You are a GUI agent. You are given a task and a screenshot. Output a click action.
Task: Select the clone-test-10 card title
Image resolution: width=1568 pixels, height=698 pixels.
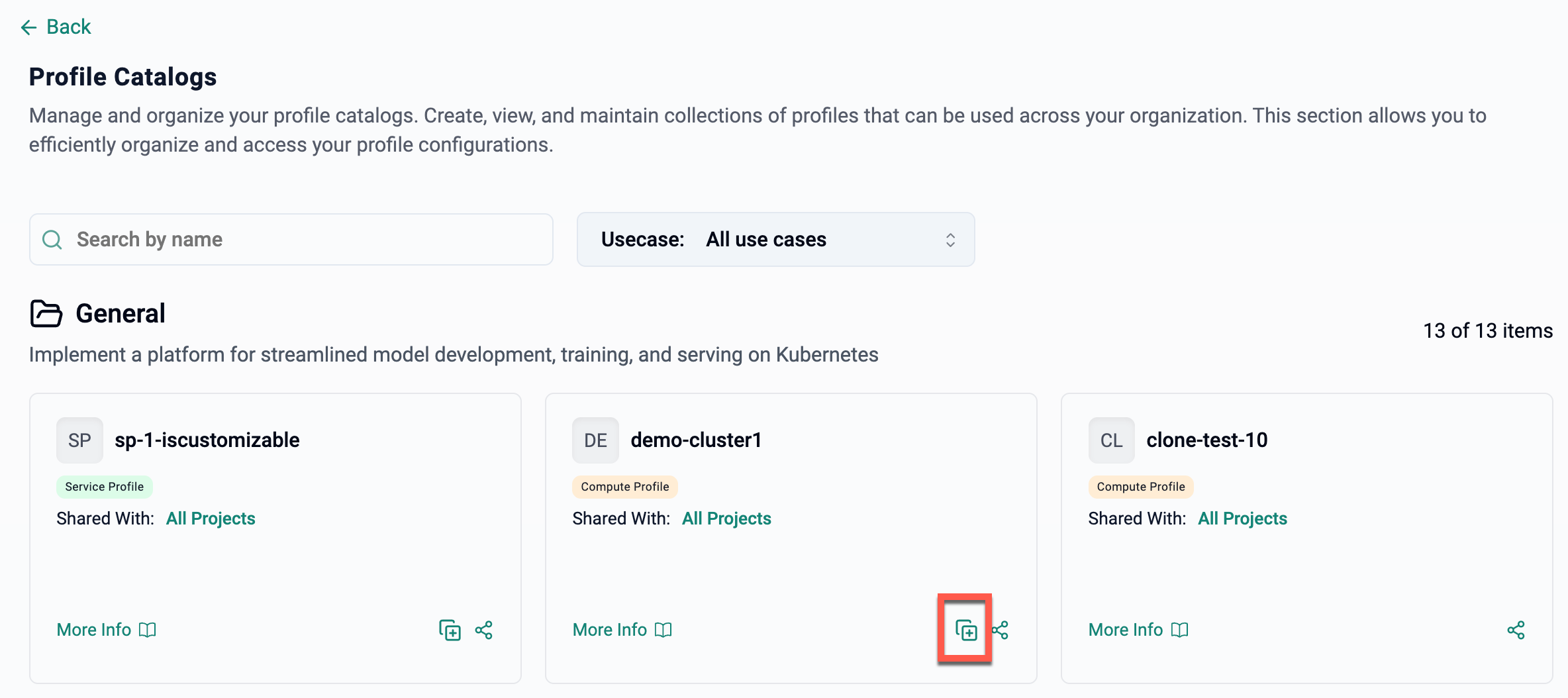[x=1206, y=440]
